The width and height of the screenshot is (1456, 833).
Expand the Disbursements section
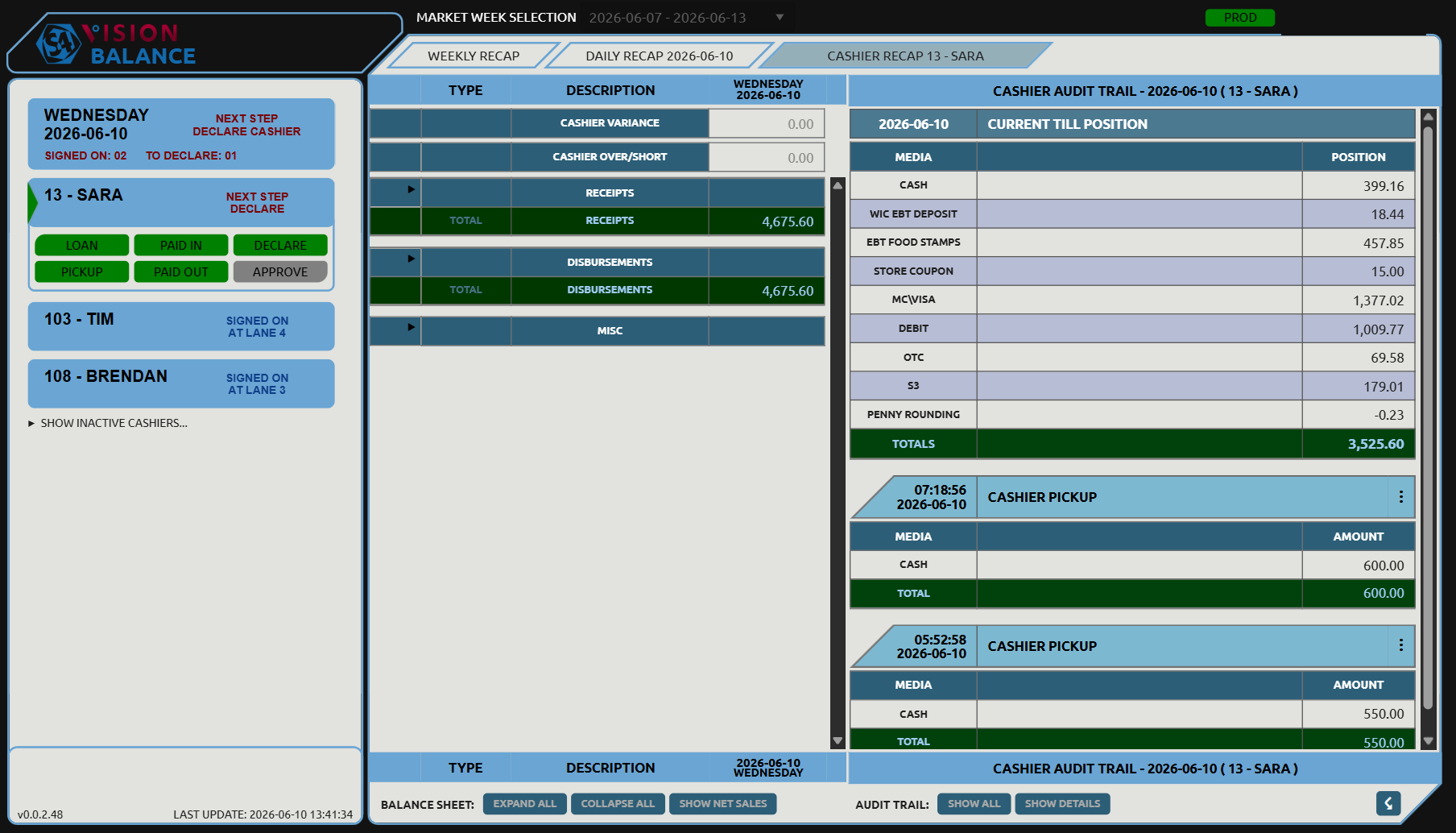tap(411, 259)
